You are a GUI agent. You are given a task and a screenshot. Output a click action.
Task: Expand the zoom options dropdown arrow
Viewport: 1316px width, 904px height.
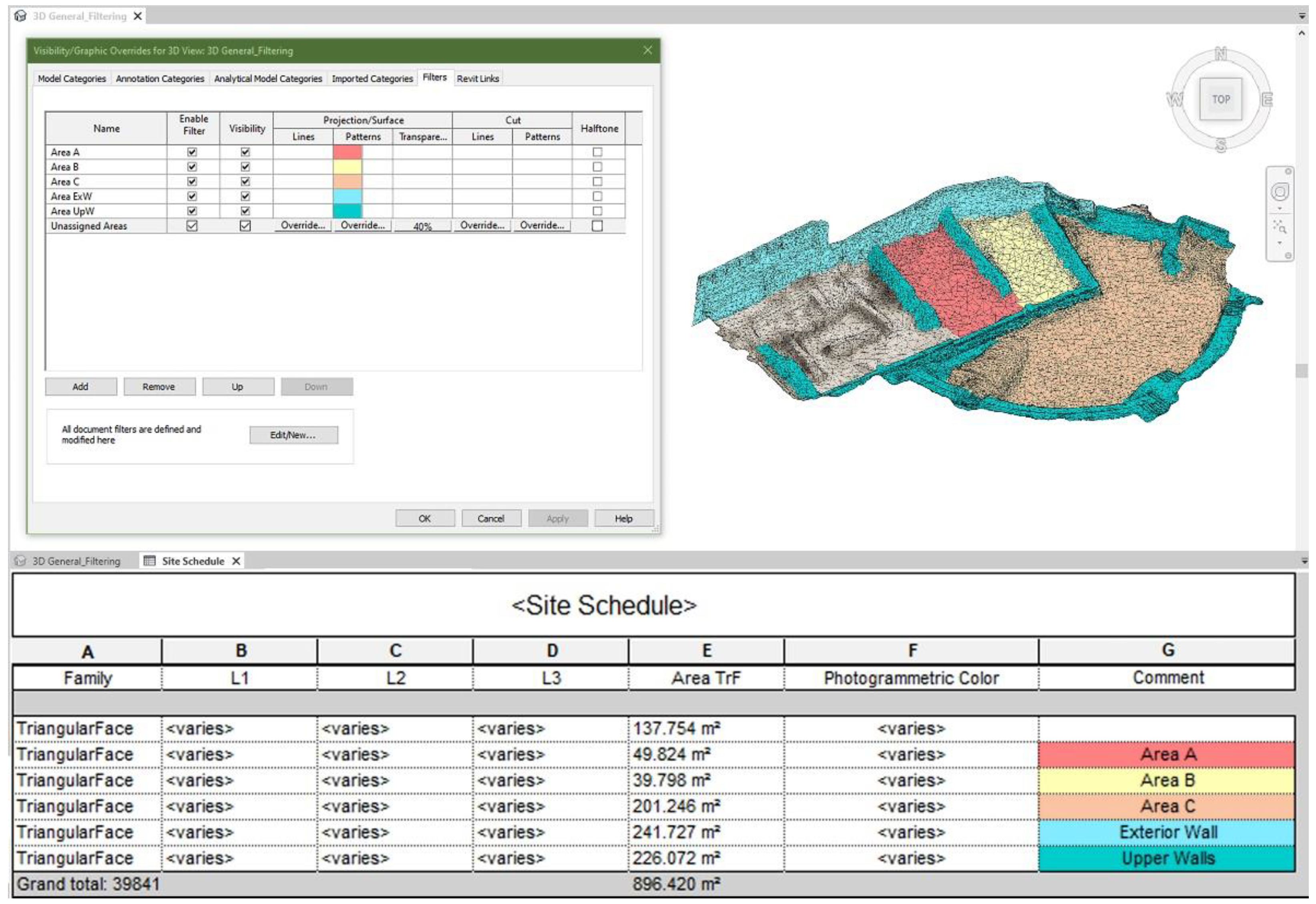(1280, 244)
